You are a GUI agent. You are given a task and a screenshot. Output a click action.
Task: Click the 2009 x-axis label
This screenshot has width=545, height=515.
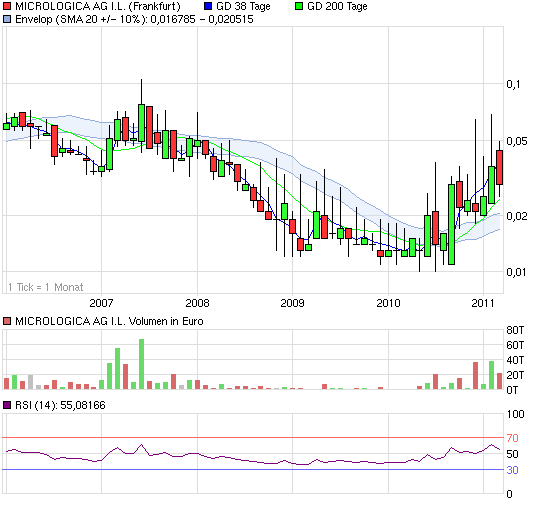292,303
